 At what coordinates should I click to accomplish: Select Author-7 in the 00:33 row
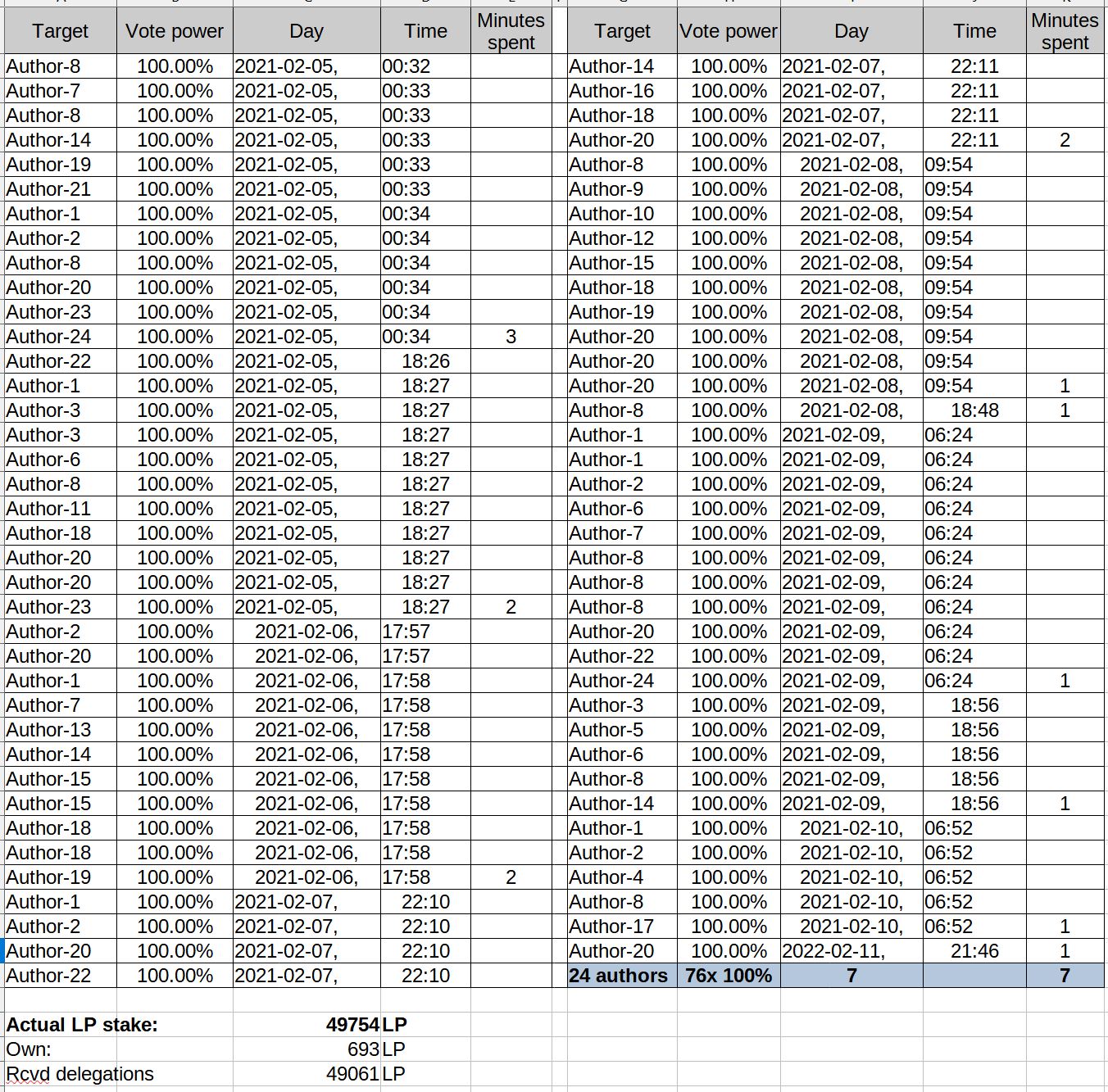tap(61, 91)
